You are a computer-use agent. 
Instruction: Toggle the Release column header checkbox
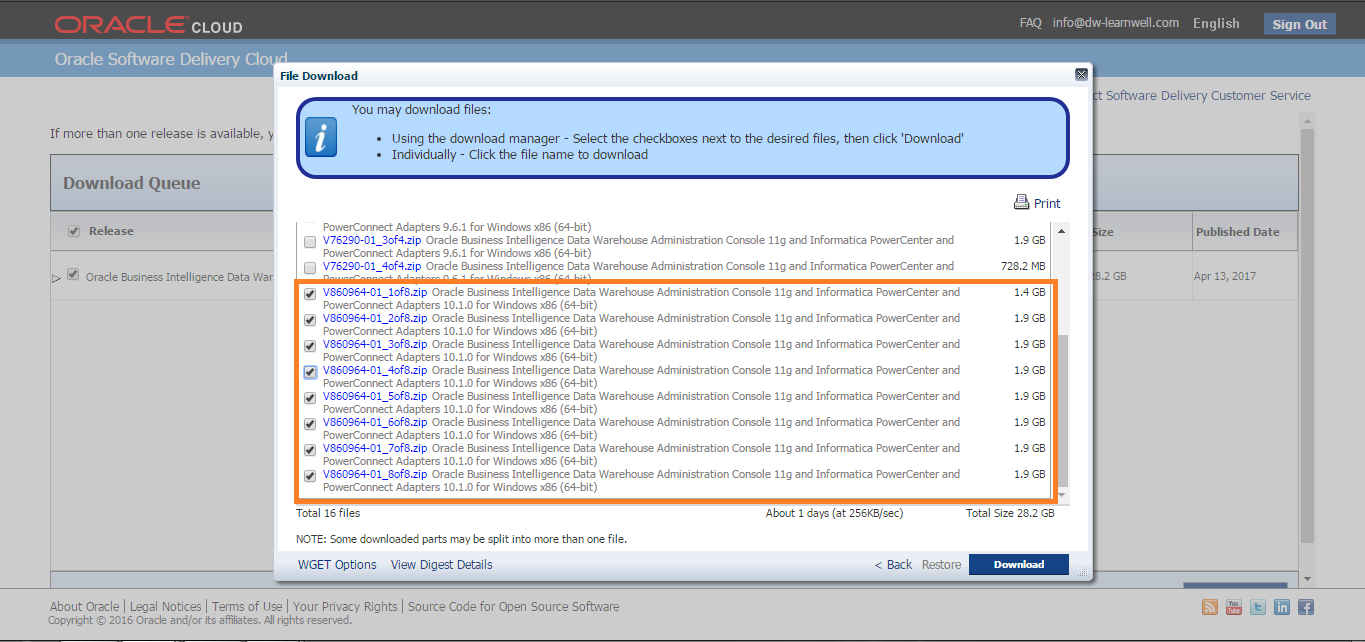pos(74,232)
